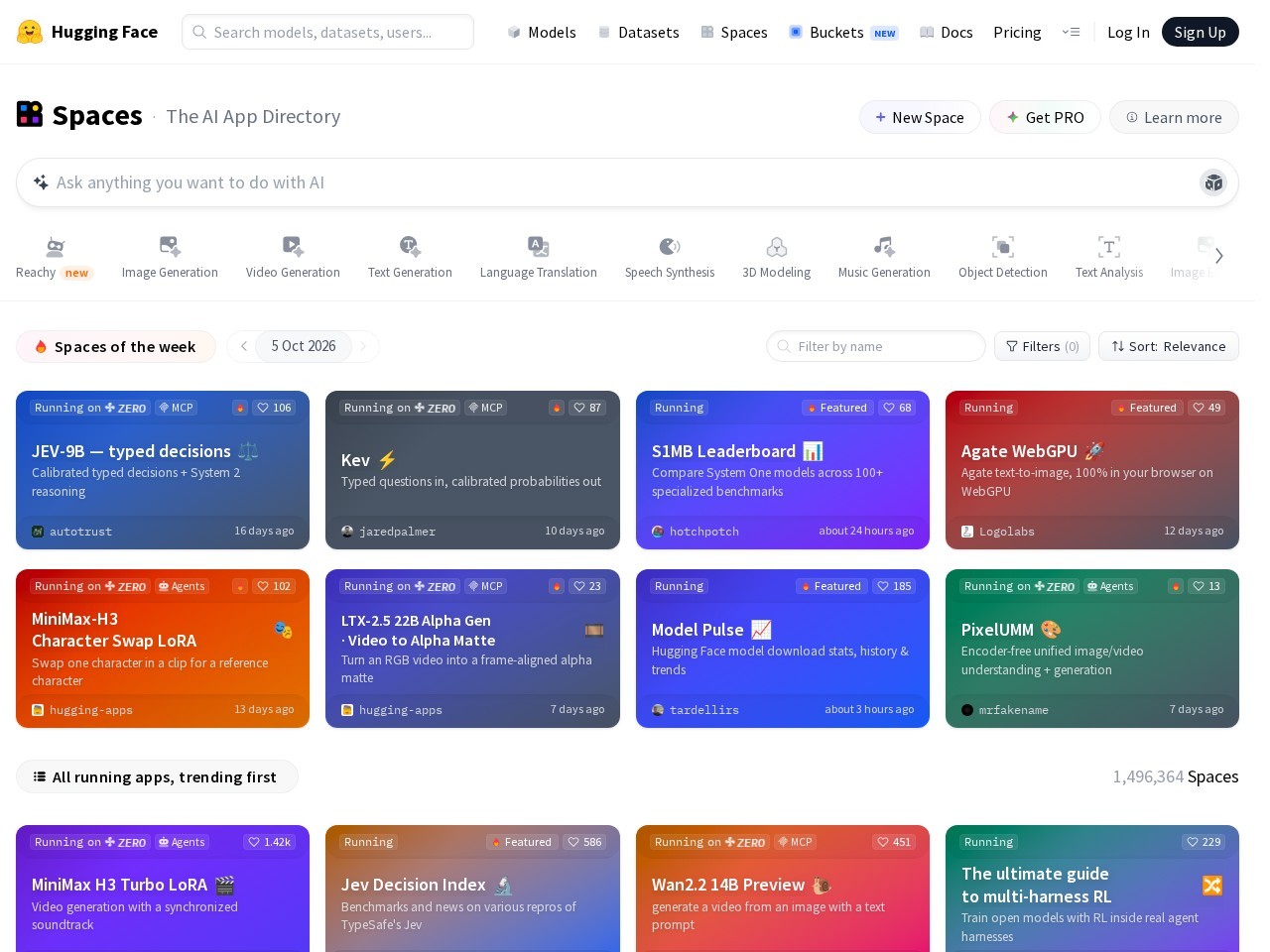The height and width of the screenshot is (952, 1270).
Task: Open the Text Generation category
Action: pos(410,258)
